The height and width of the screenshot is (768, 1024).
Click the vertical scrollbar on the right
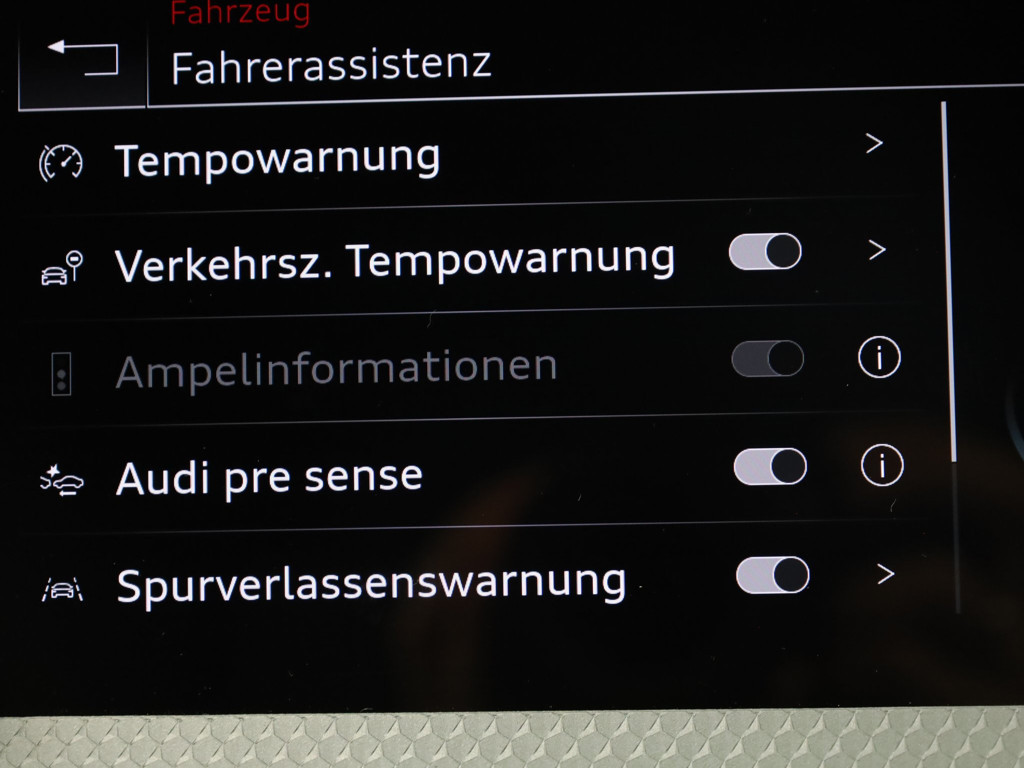(x=950, y=356)
